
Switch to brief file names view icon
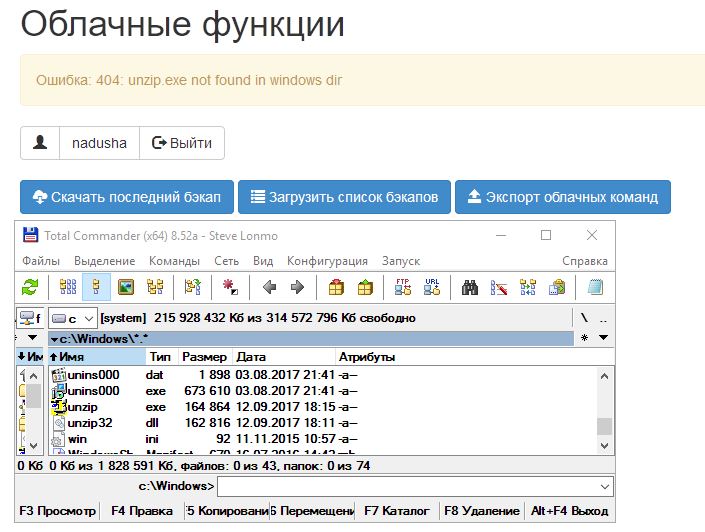68,287
